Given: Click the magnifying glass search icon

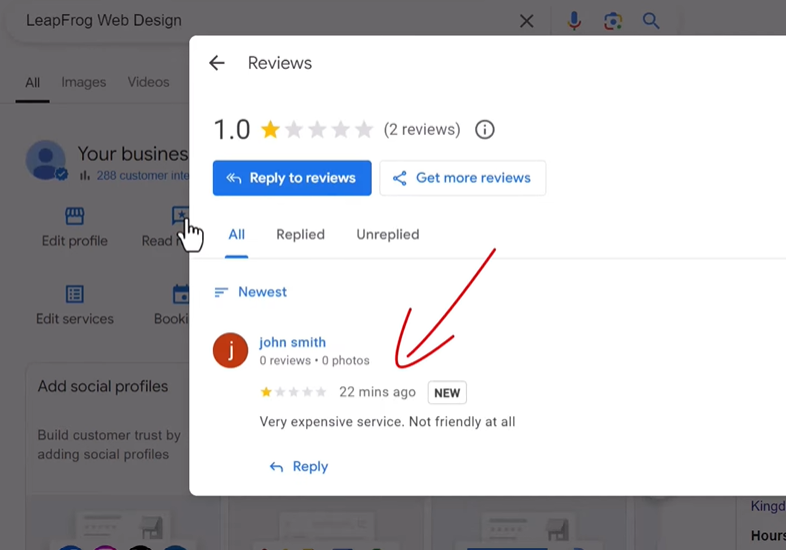Looking at the screenshot, I should [x=651, y=21].
